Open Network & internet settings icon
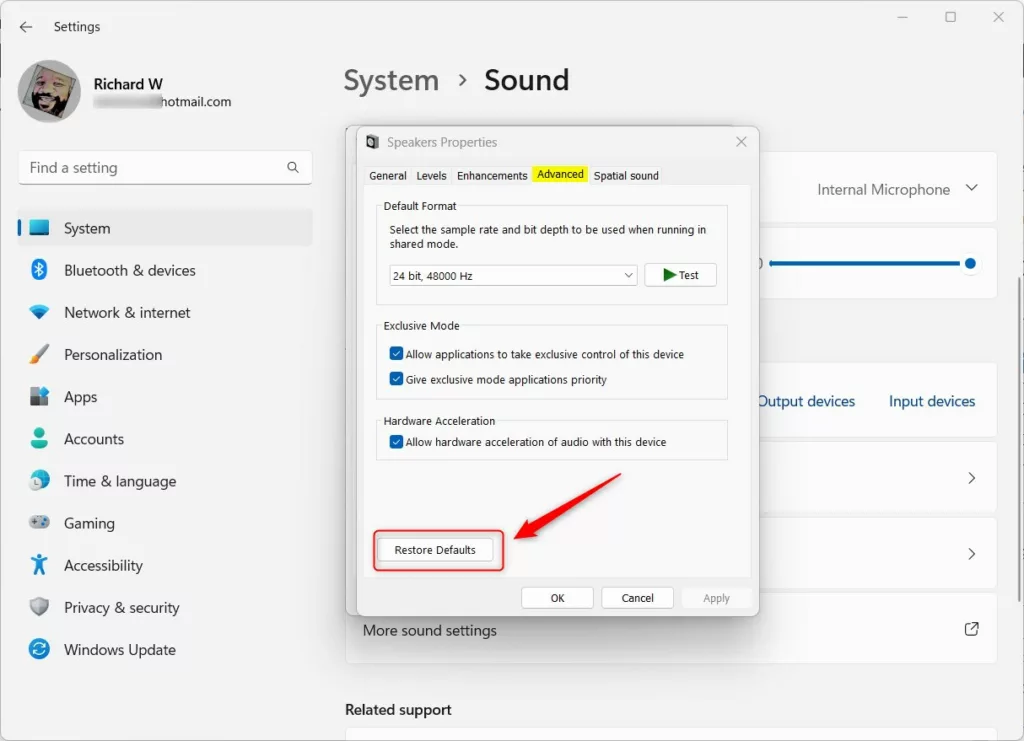Viewport: 1024px width, 741px height. pyautogui.click(x=39, y=312)
